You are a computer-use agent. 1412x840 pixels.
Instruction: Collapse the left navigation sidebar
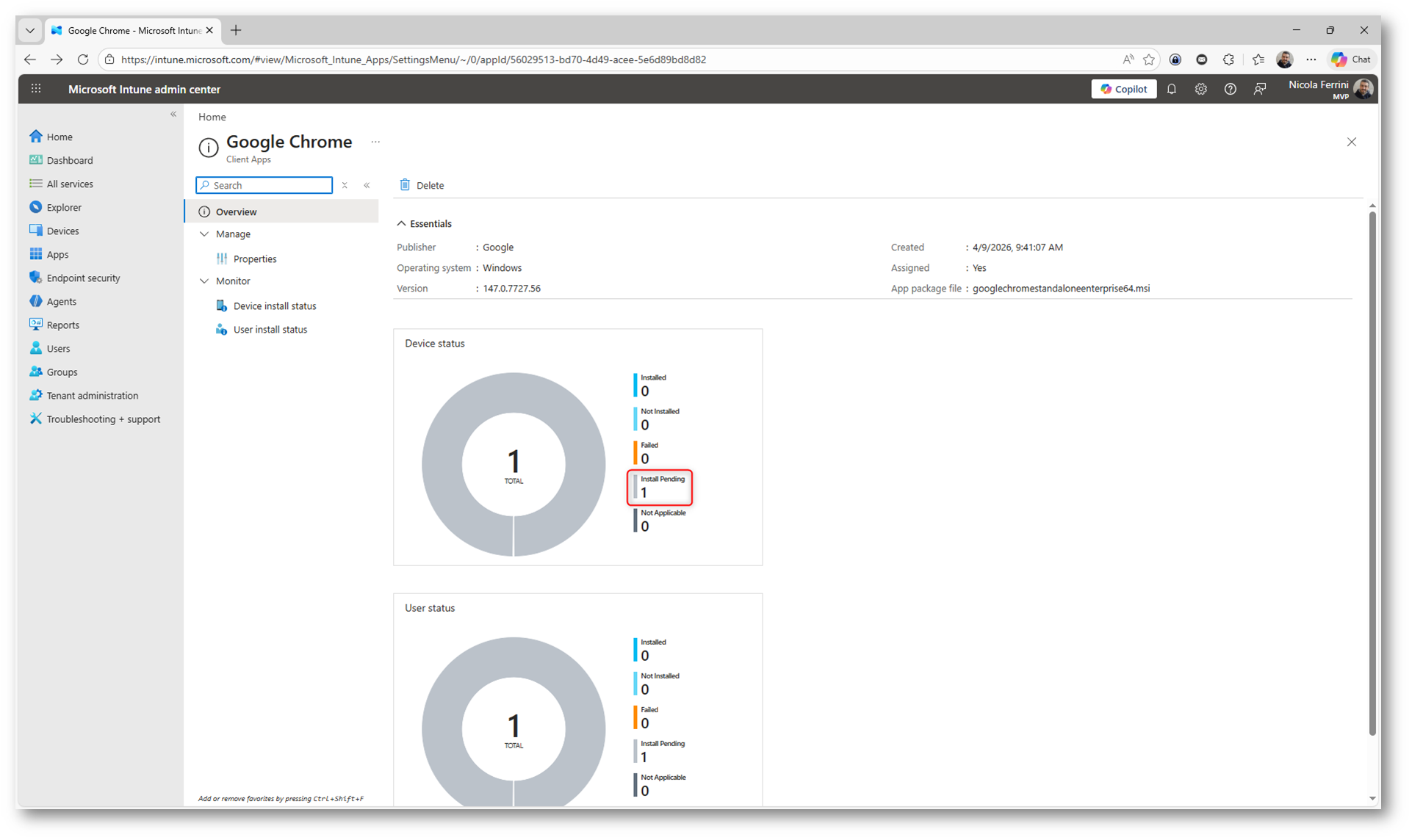(173, 114)
